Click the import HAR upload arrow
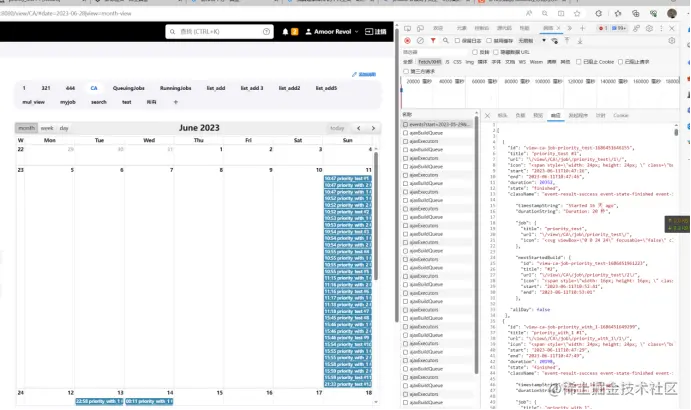 click(x=567, y=41)
